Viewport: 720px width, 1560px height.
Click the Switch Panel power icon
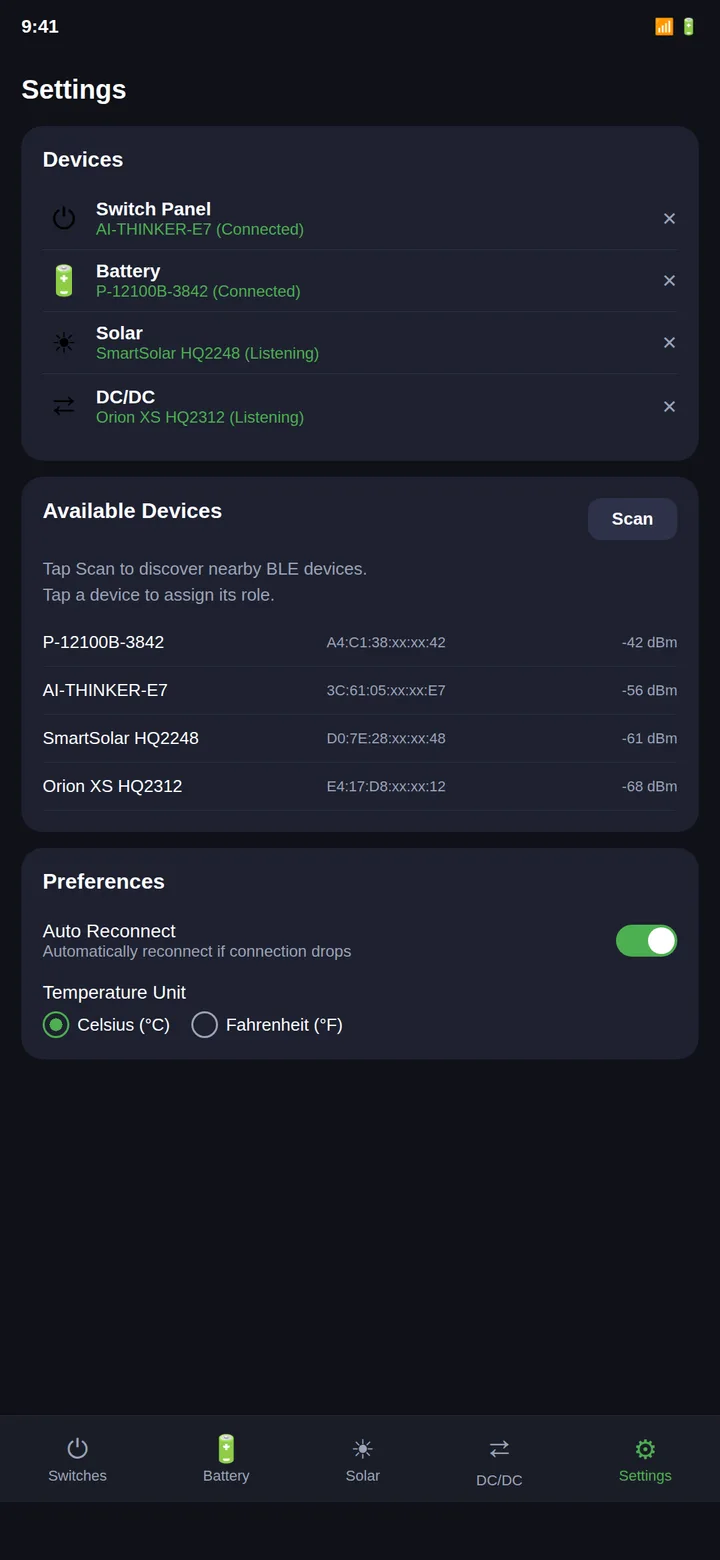coord(64,218)
